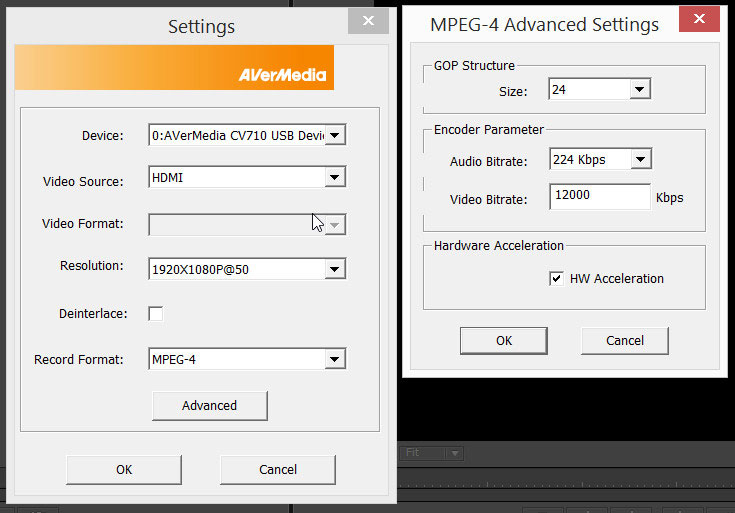This screenshot has height=513, width=735.
Task: Close the MPEG-4 Advanced Settings window
Action: 699,19
